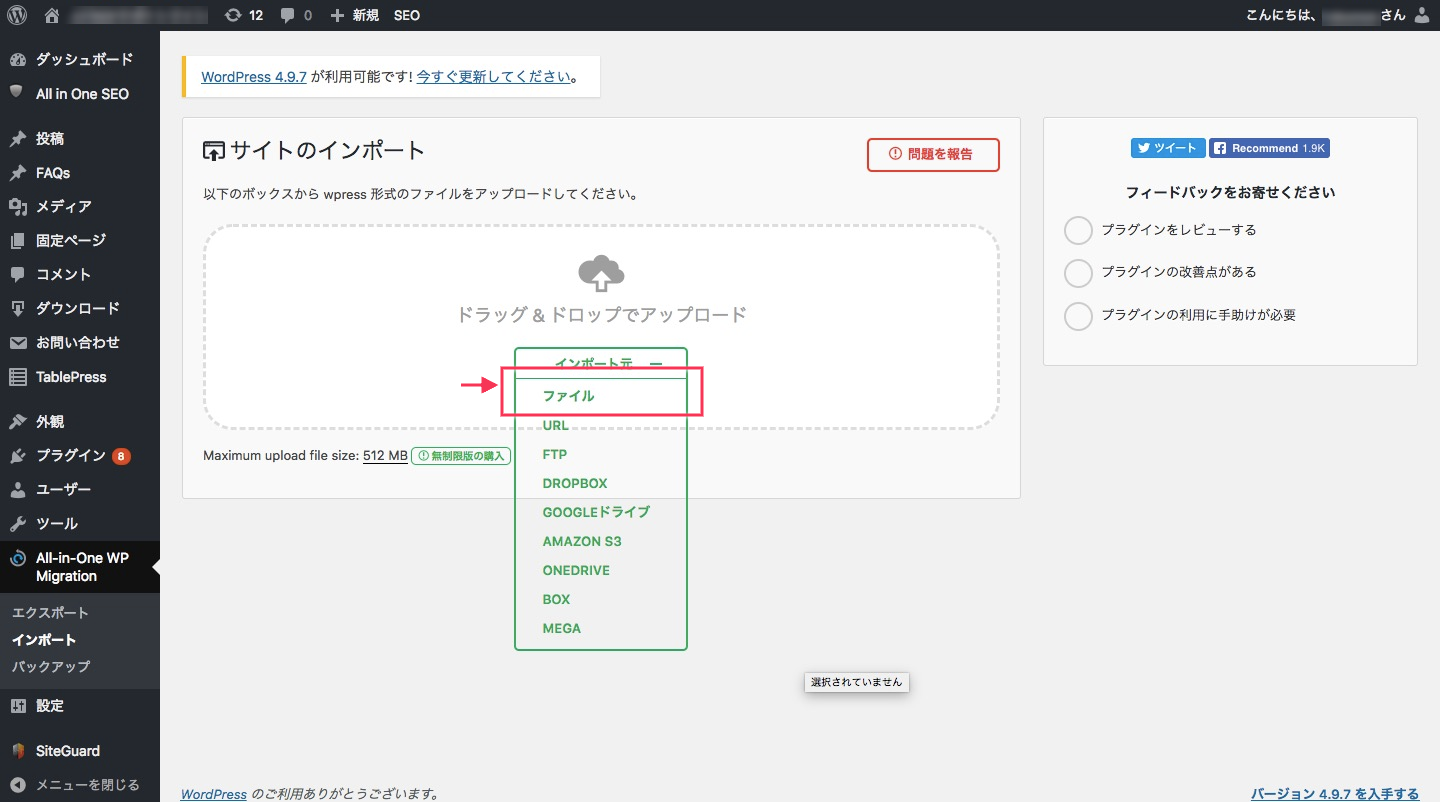Click the 外観 appearance brush icon
Viewport: 1440px width, 802px height.
coord(17,422)
